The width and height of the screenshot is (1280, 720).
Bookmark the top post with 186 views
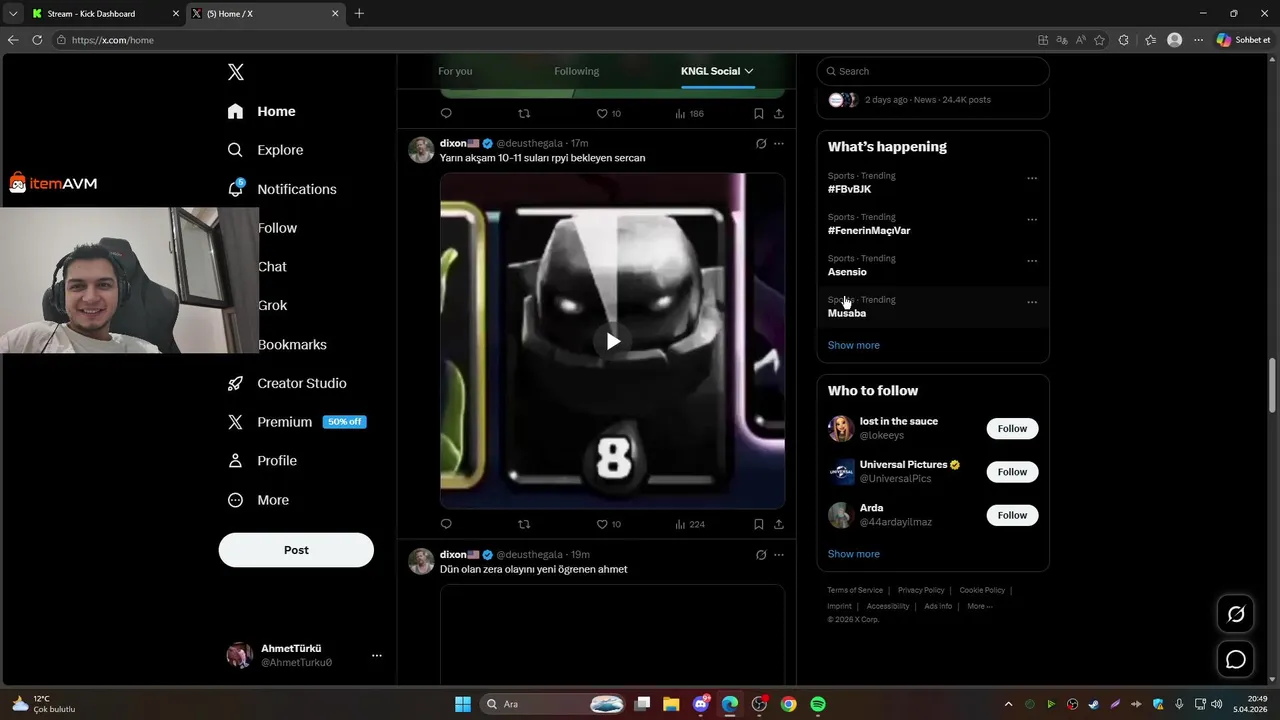[758, 113]
